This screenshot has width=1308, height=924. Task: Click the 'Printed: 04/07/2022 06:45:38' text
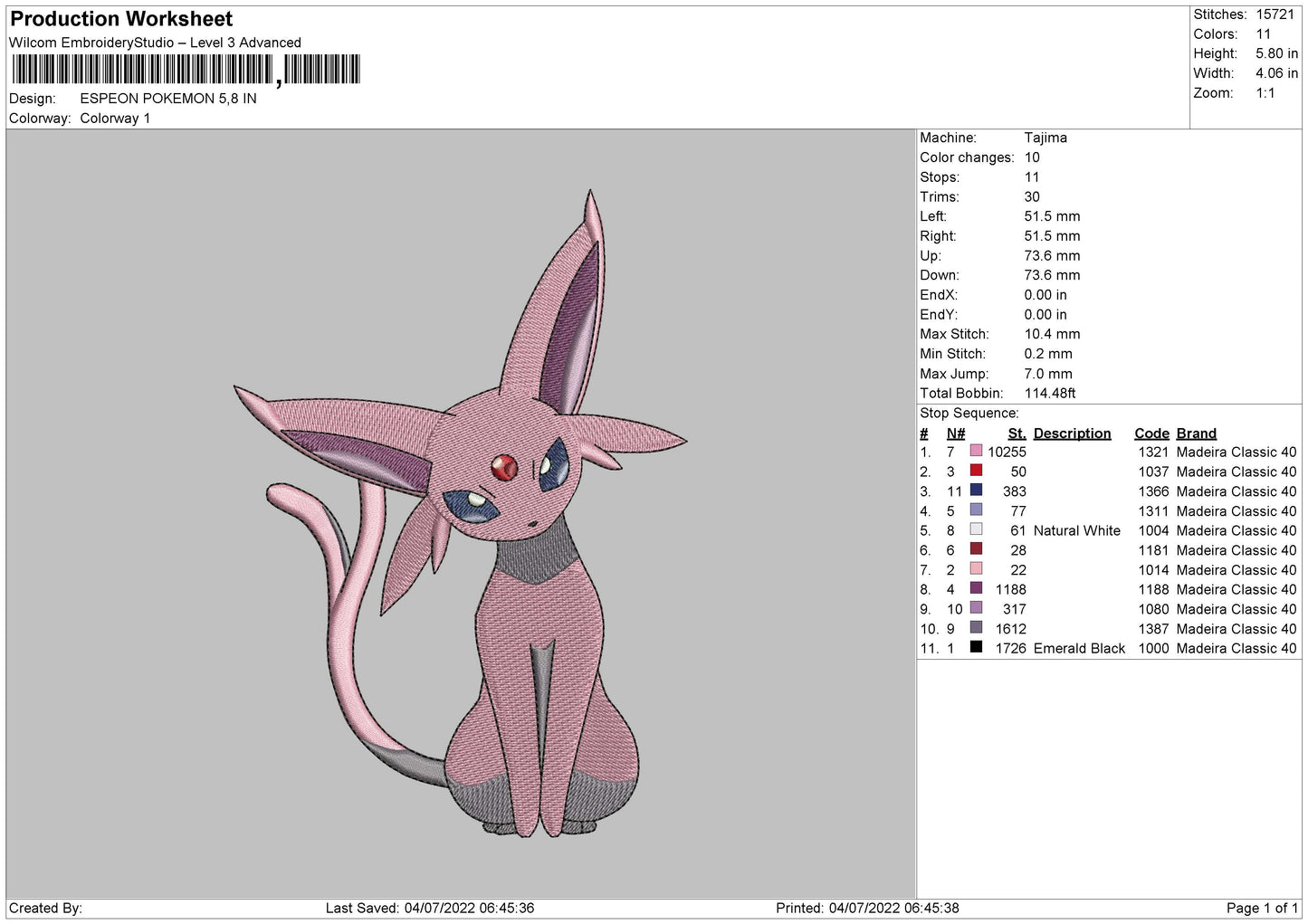point(867,908)
